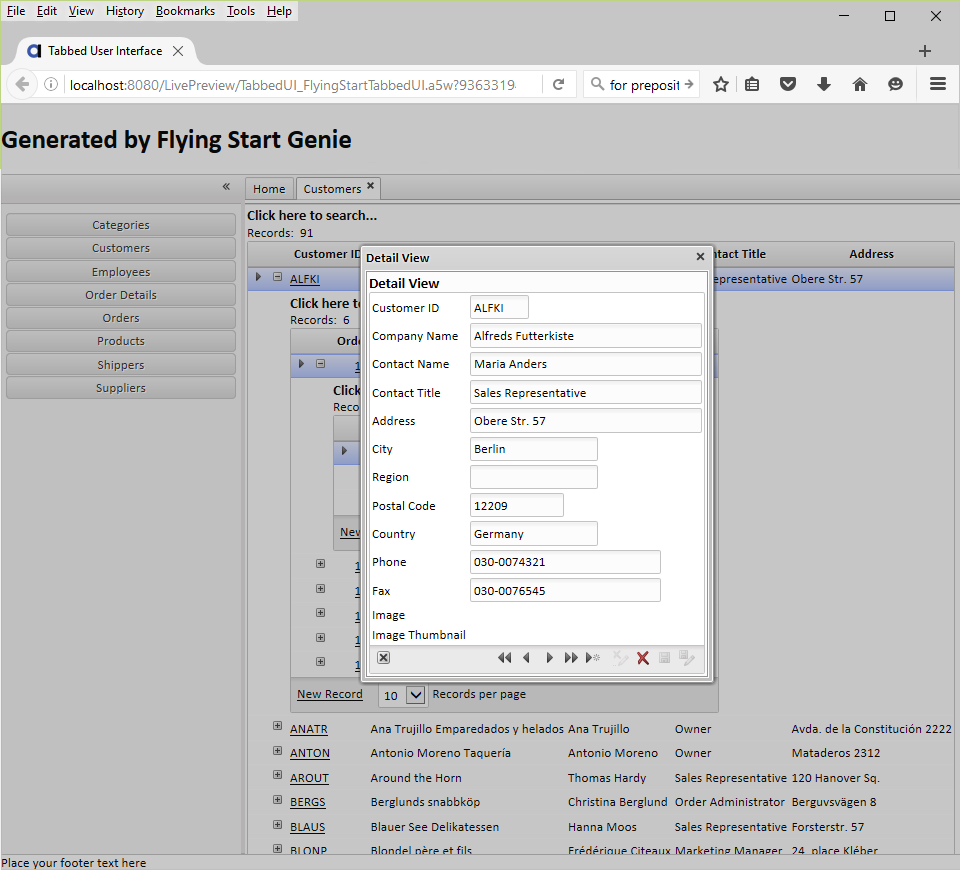Open Products from the sidebar
The image size is (960, 870).
tap(121, 341)
